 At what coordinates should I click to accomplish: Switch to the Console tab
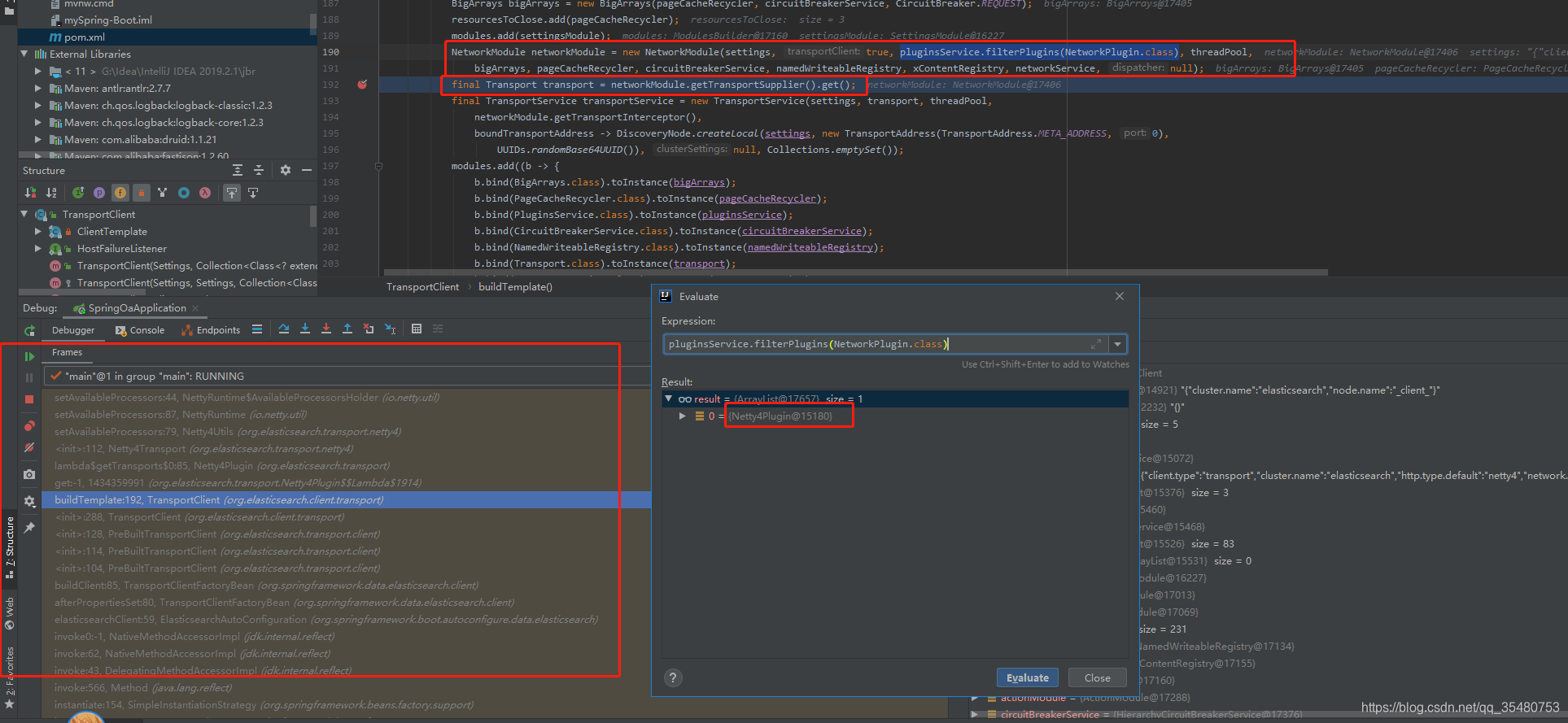pos(140,330)
